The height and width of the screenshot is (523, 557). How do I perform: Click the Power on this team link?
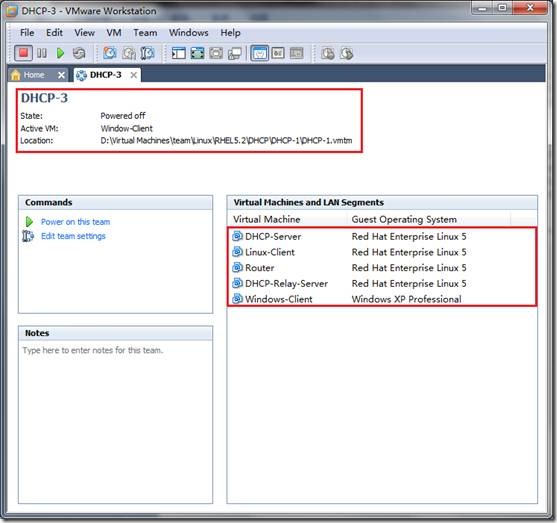(75, 222)
